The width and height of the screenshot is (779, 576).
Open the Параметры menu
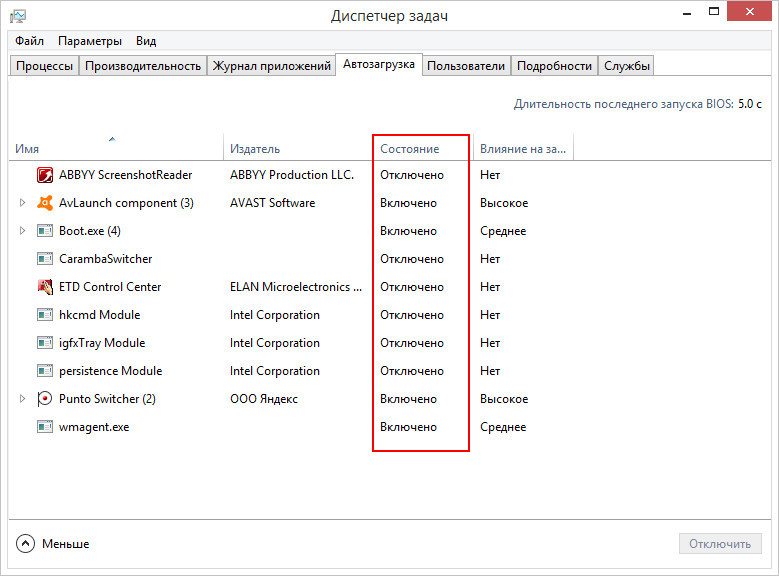point(90,41)
